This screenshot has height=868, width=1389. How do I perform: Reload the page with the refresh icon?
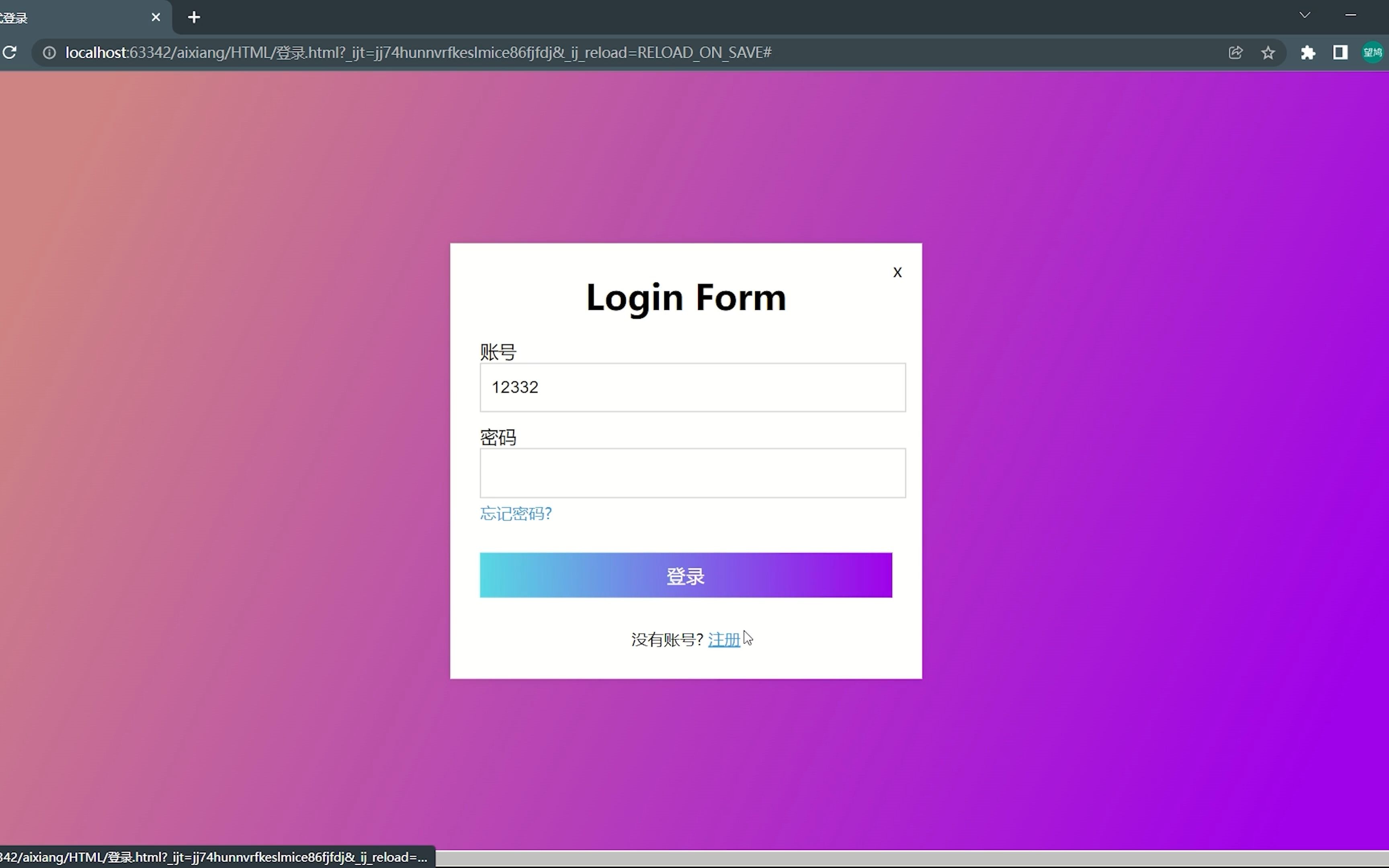click(x=9, y=52)
